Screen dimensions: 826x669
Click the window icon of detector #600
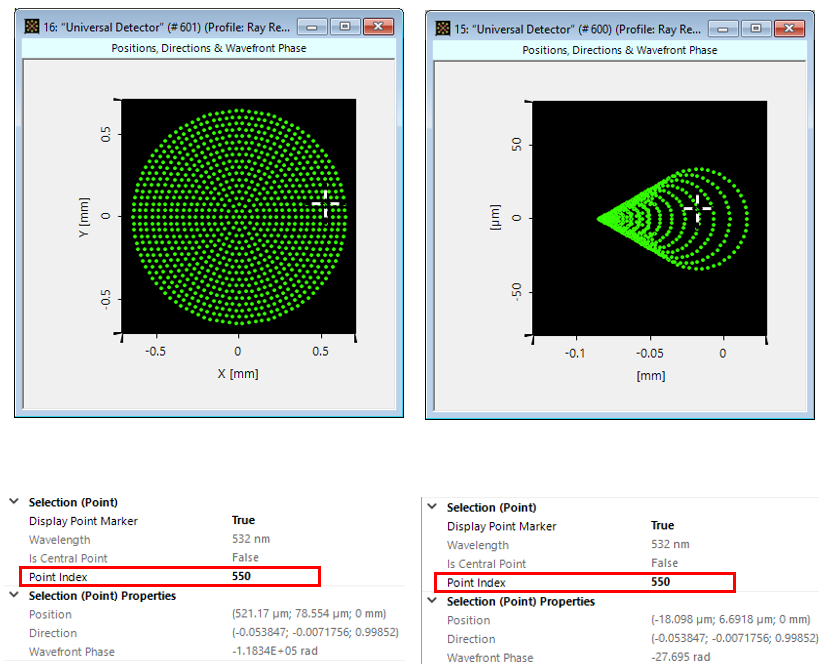[x=442, y=28]
